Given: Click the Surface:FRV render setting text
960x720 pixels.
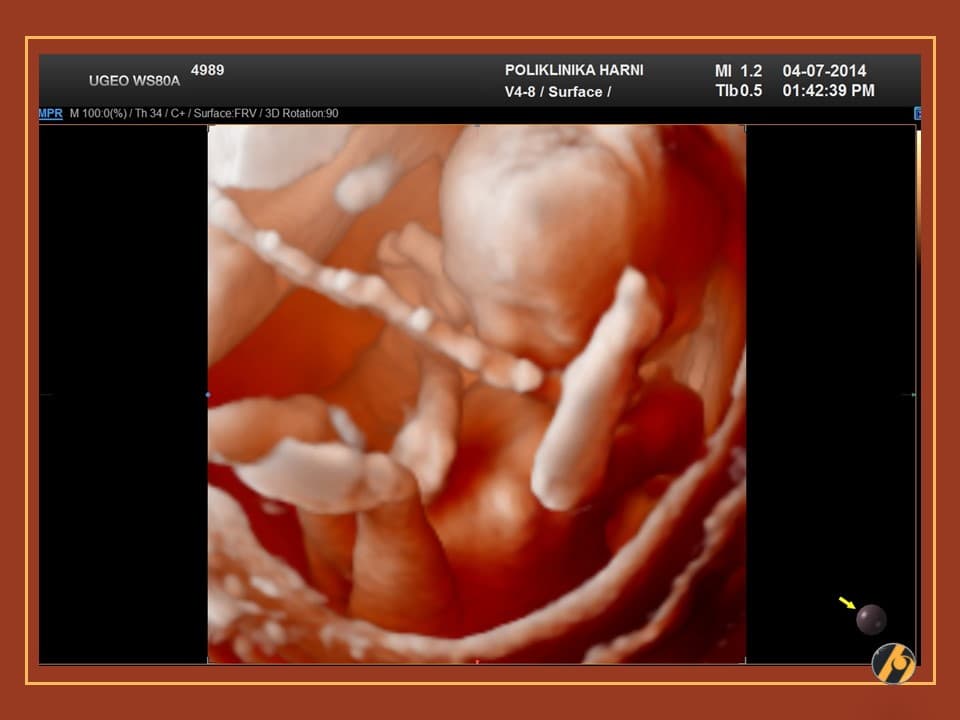Looking at the screenshot, I should (231, 114).
